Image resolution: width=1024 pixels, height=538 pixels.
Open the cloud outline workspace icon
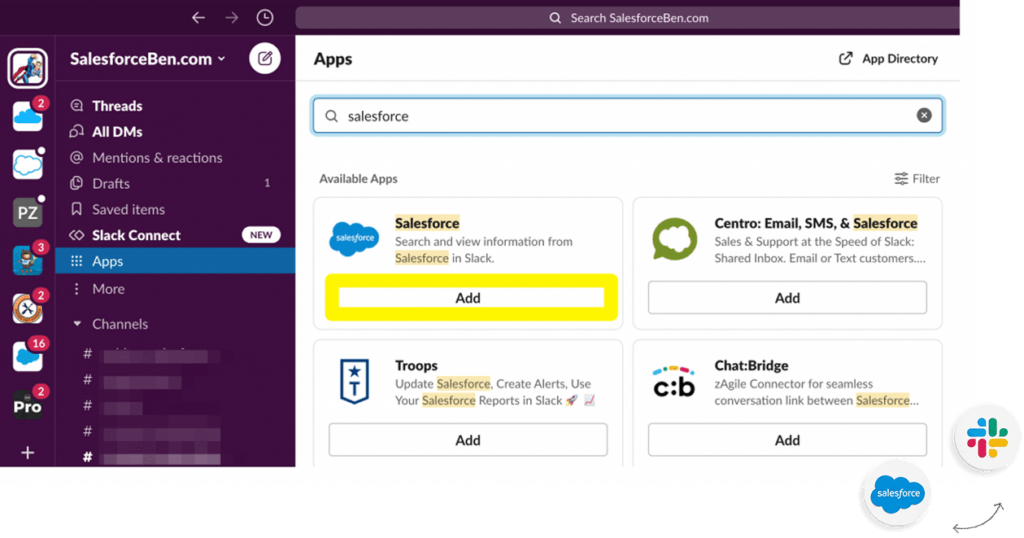click(27, 164)
